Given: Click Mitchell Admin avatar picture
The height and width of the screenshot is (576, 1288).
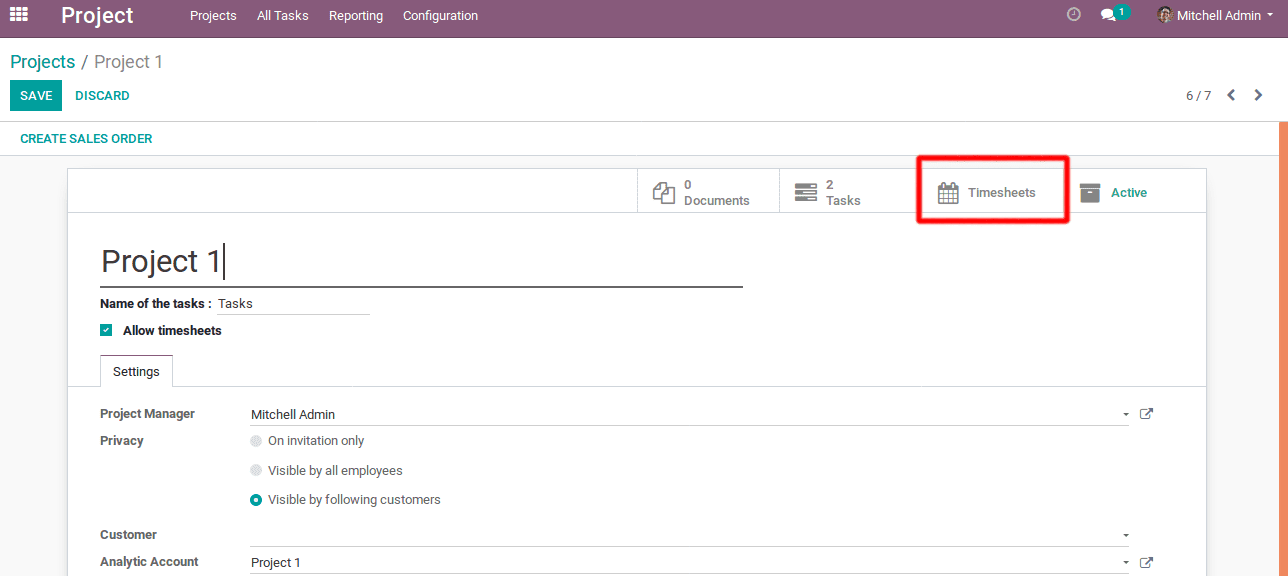Looking at the screenshot, I should click(1165, 15).
